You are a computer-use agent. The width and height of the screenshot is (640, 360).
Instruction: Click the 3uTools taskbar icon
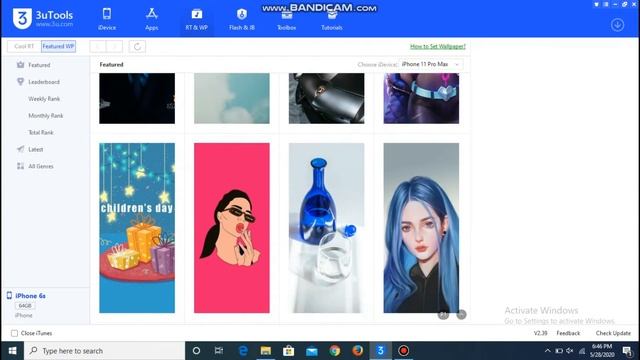[x=380, y=351]
